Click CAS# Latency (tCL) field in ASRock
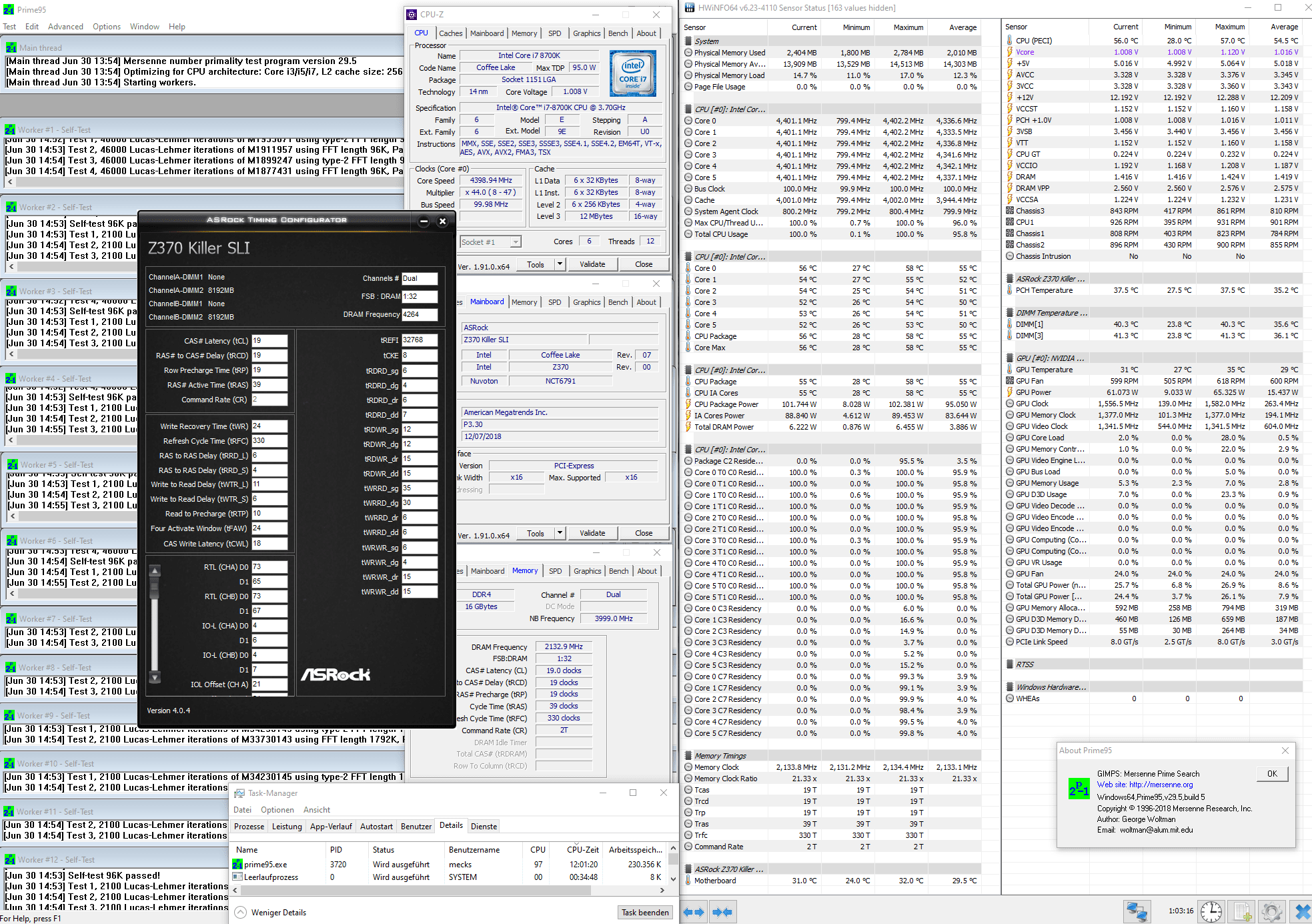Image resolution: width=1312 pixels, height=924 pixels. coord(269,341)
